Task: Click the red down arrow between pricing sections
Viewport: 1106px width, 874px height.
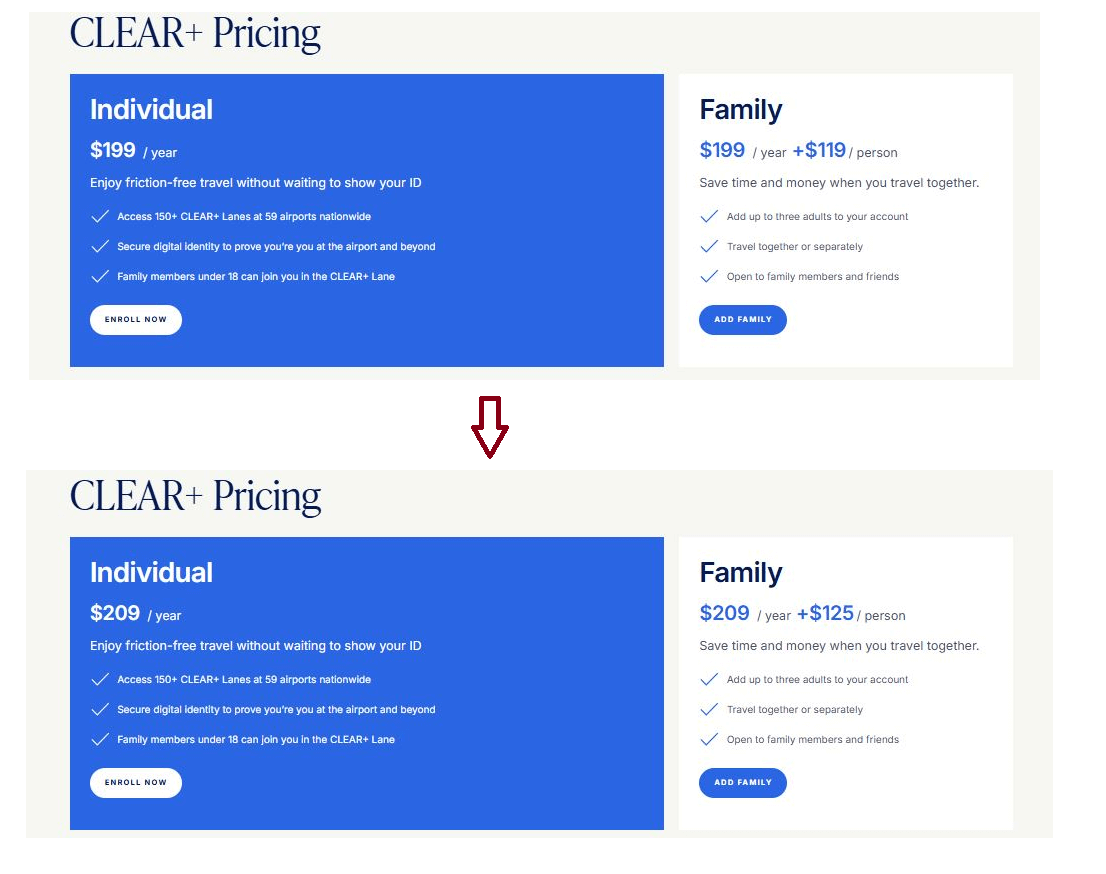Action: tap(489, 427)
